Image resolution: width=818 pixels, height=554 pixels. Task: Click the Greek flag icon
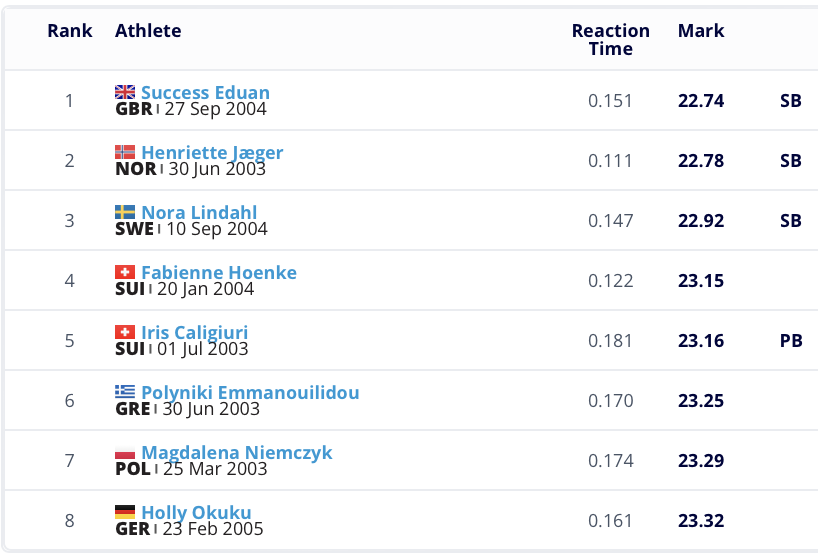click(125, 393)
